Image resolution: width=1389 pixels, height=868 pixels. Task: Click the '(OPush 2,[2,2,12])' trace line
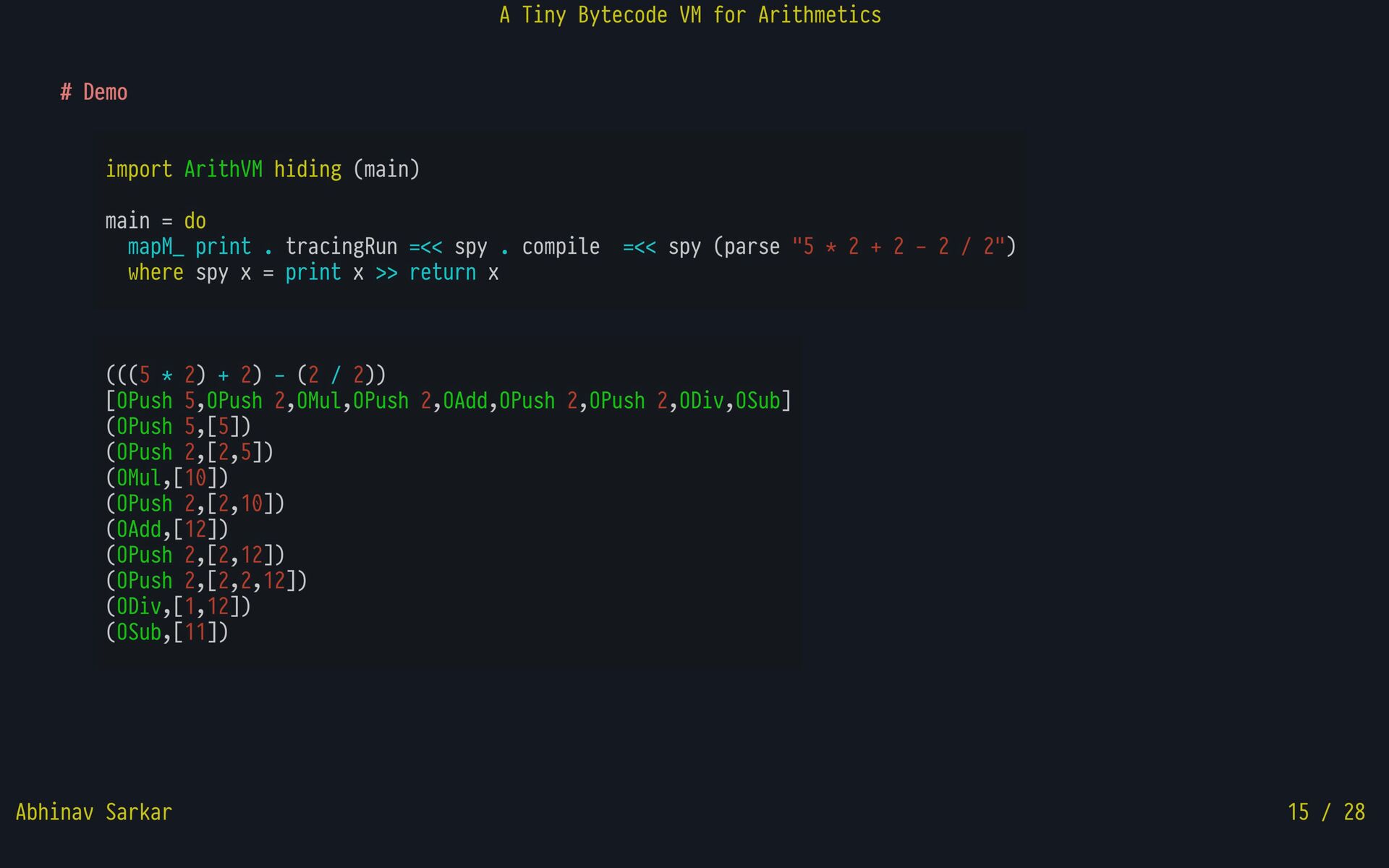[206, 581]
